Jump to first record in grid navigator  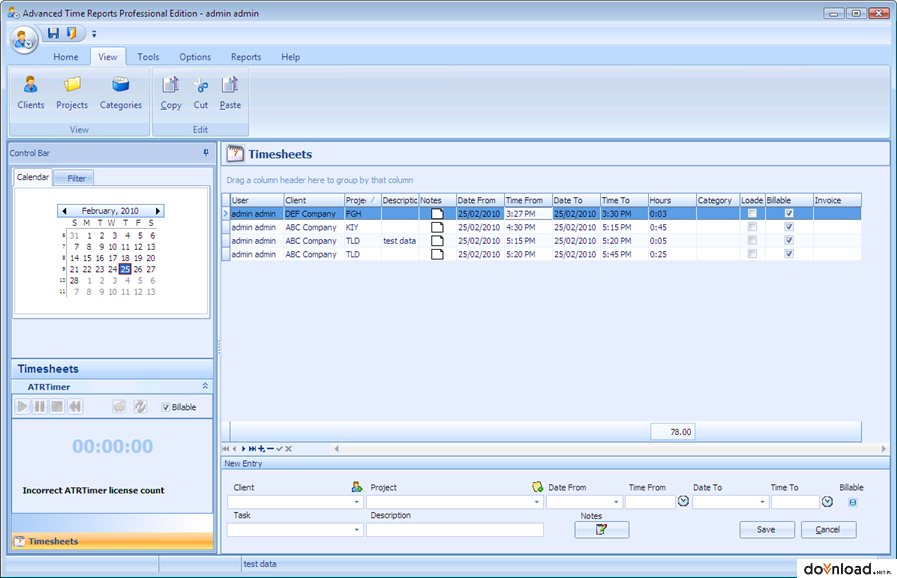tap(225, 449)
